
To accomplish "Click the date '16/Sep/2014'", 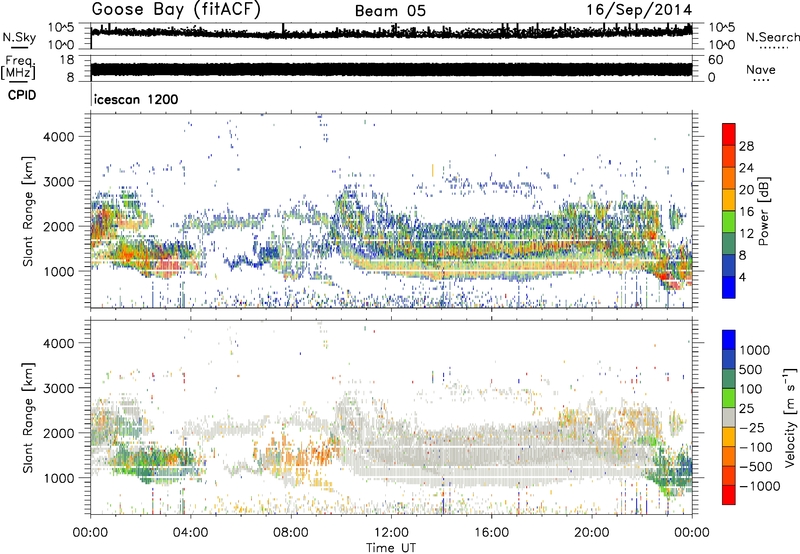I will point(639,10).
